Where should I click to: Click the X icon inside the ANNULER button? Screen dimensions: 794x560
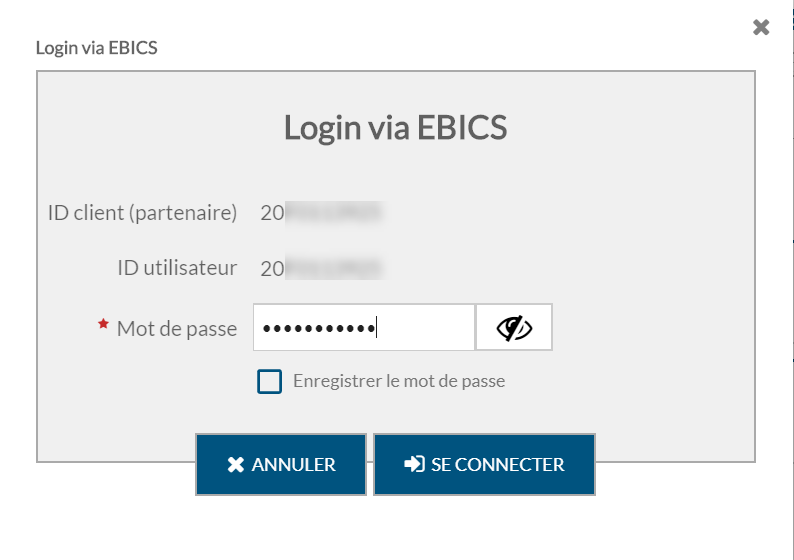tap(235, 464)
